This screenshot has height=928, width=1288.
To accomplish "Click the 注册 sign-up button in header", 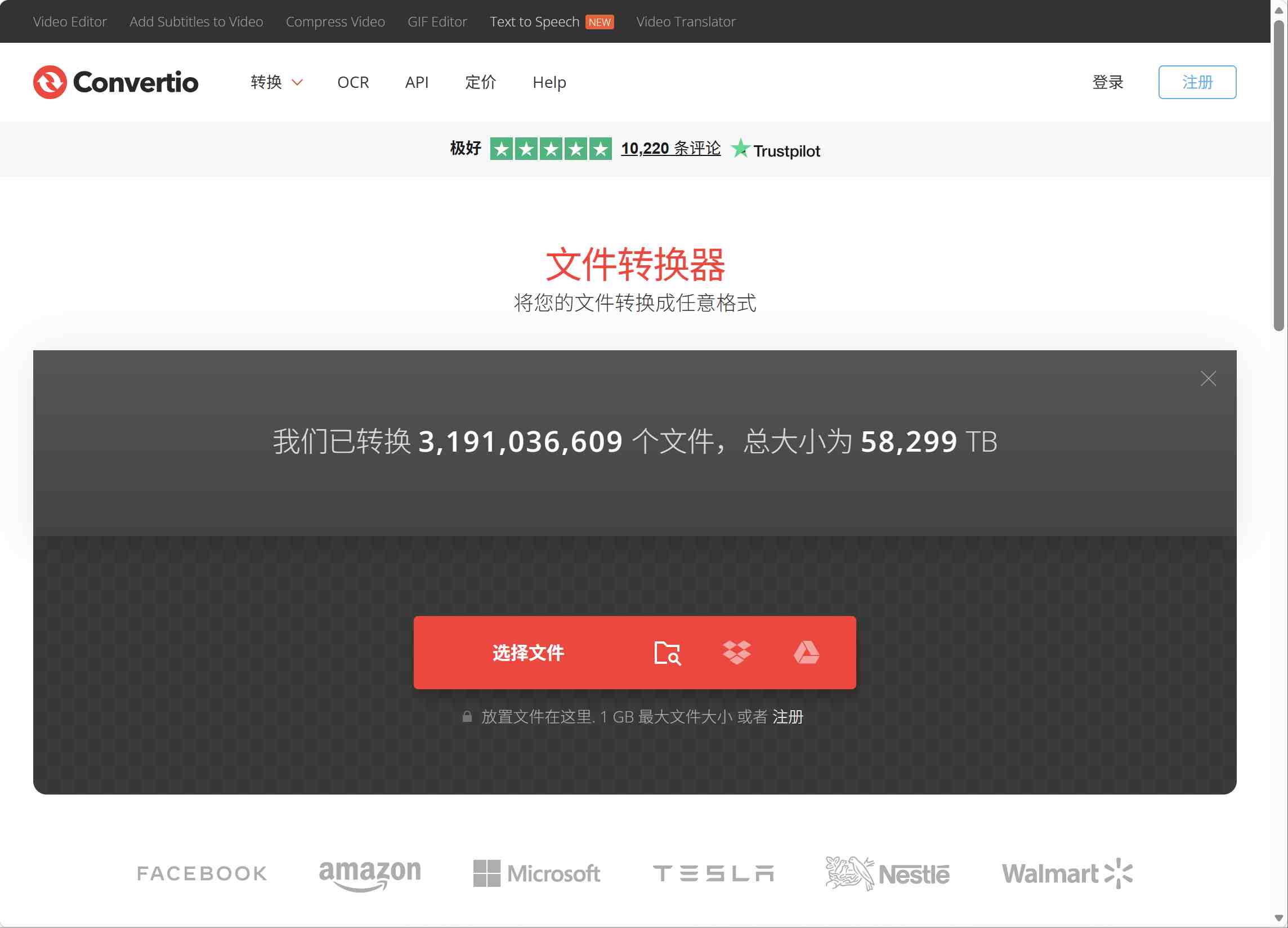I will pos(1197,82).
